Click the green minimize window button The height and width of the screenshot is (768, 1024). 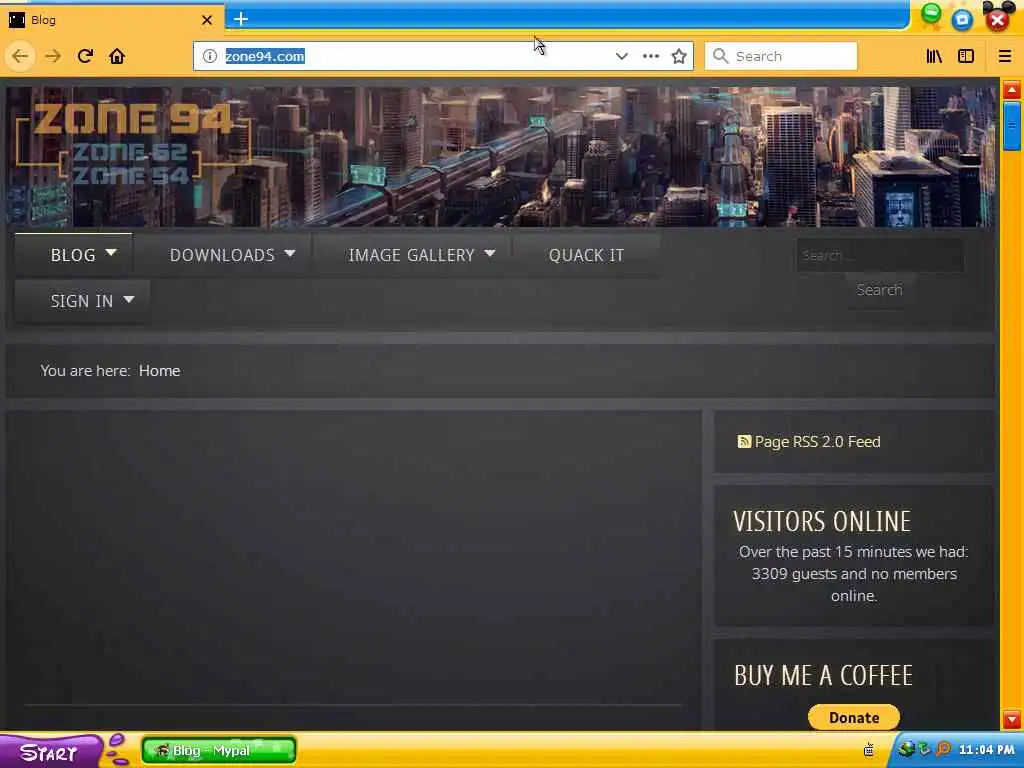pos(931,14)
